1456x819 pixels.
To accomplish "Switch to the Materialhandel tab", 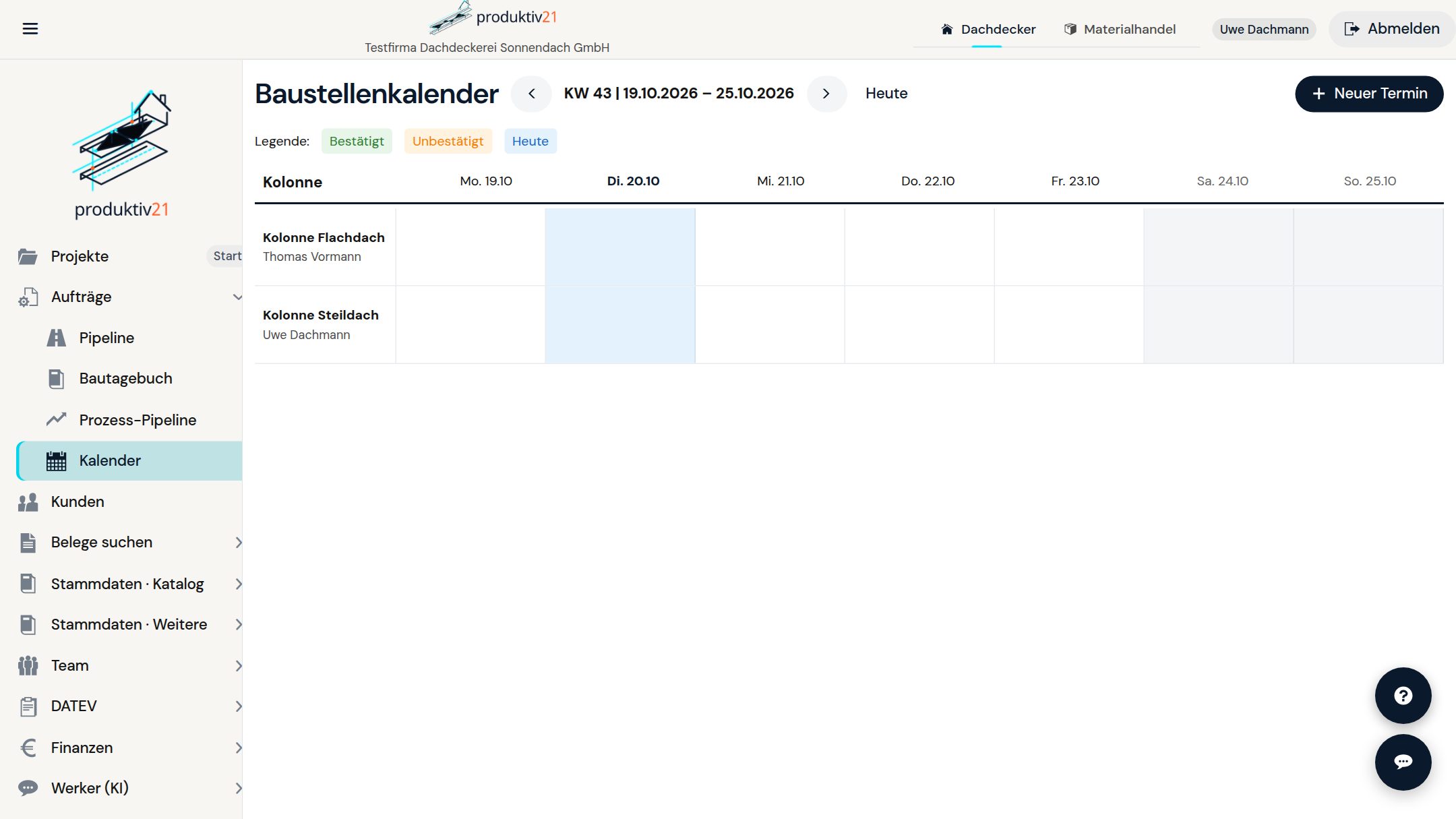I will pos(1120,29).
